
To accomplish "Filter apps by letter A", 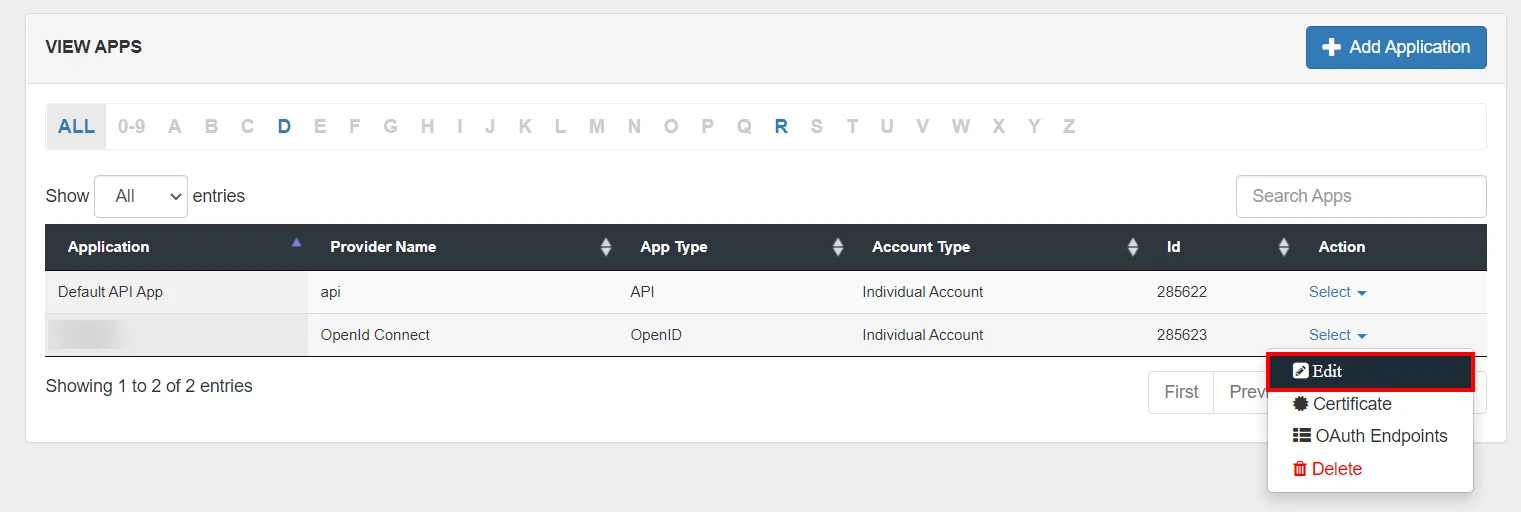I will [175, 126].
